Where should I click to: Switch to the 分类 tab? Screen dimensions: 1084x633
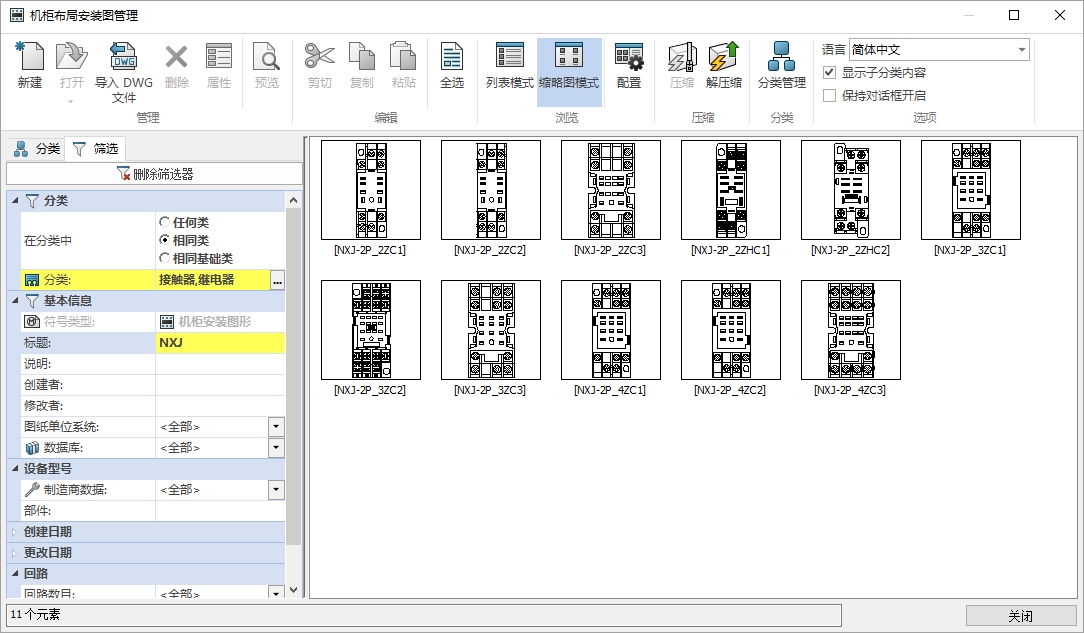[x=37, y=149]
